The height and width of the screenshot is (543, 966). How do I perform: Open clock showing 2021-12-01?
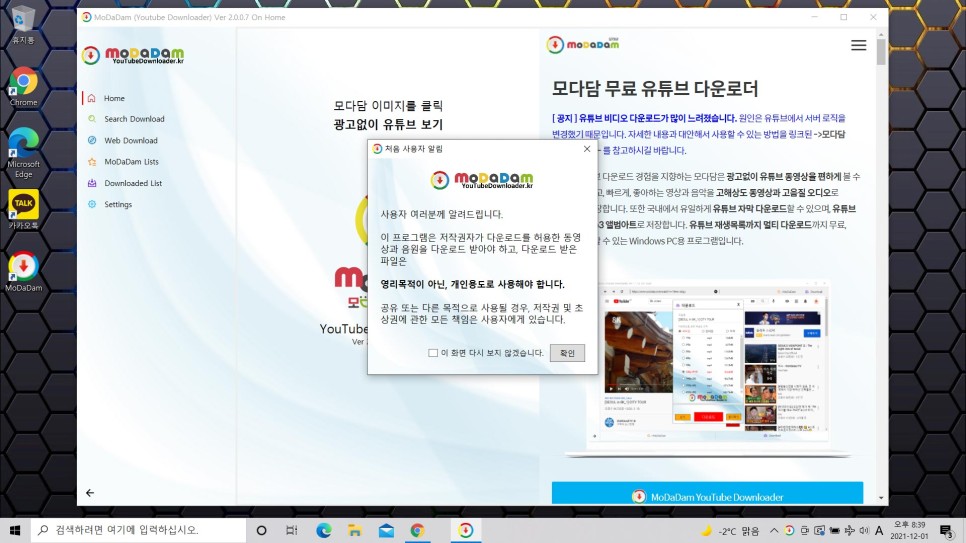click(x=909, y=531)
